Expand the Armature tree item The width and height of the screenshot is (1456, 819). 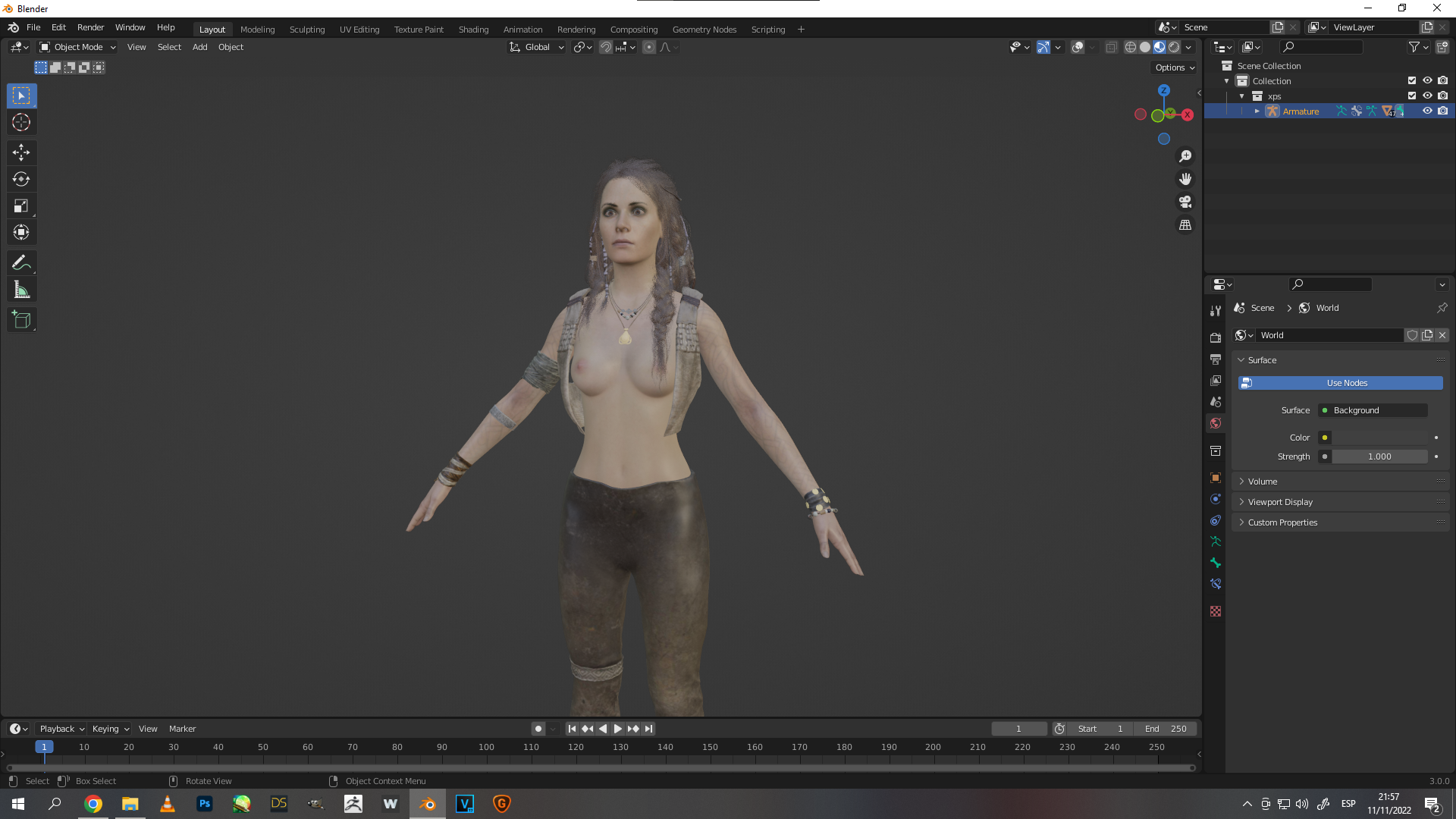click(1257, 111)
